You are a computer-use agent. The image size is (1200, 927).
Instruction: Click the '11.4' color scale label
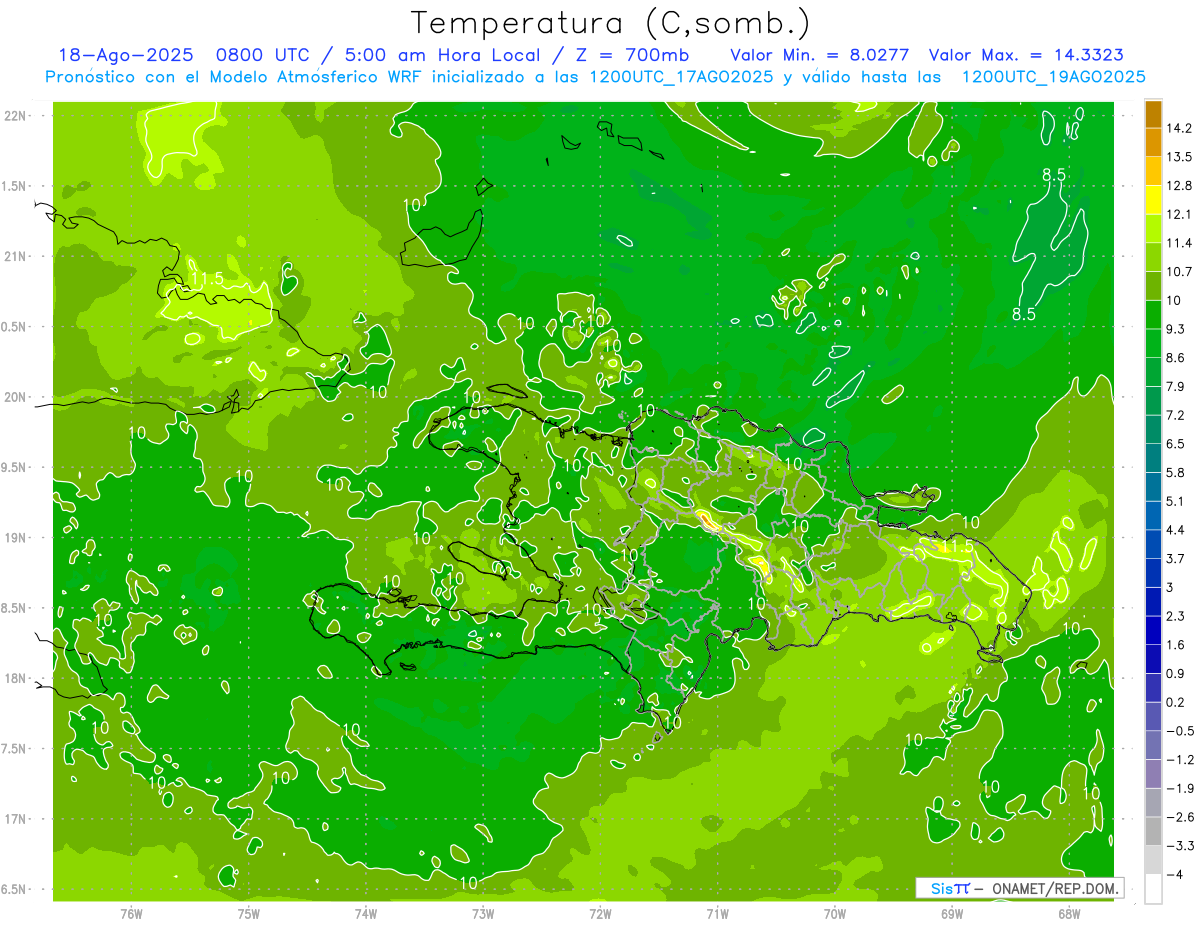pyautogui.click(x=1180, y=243)
